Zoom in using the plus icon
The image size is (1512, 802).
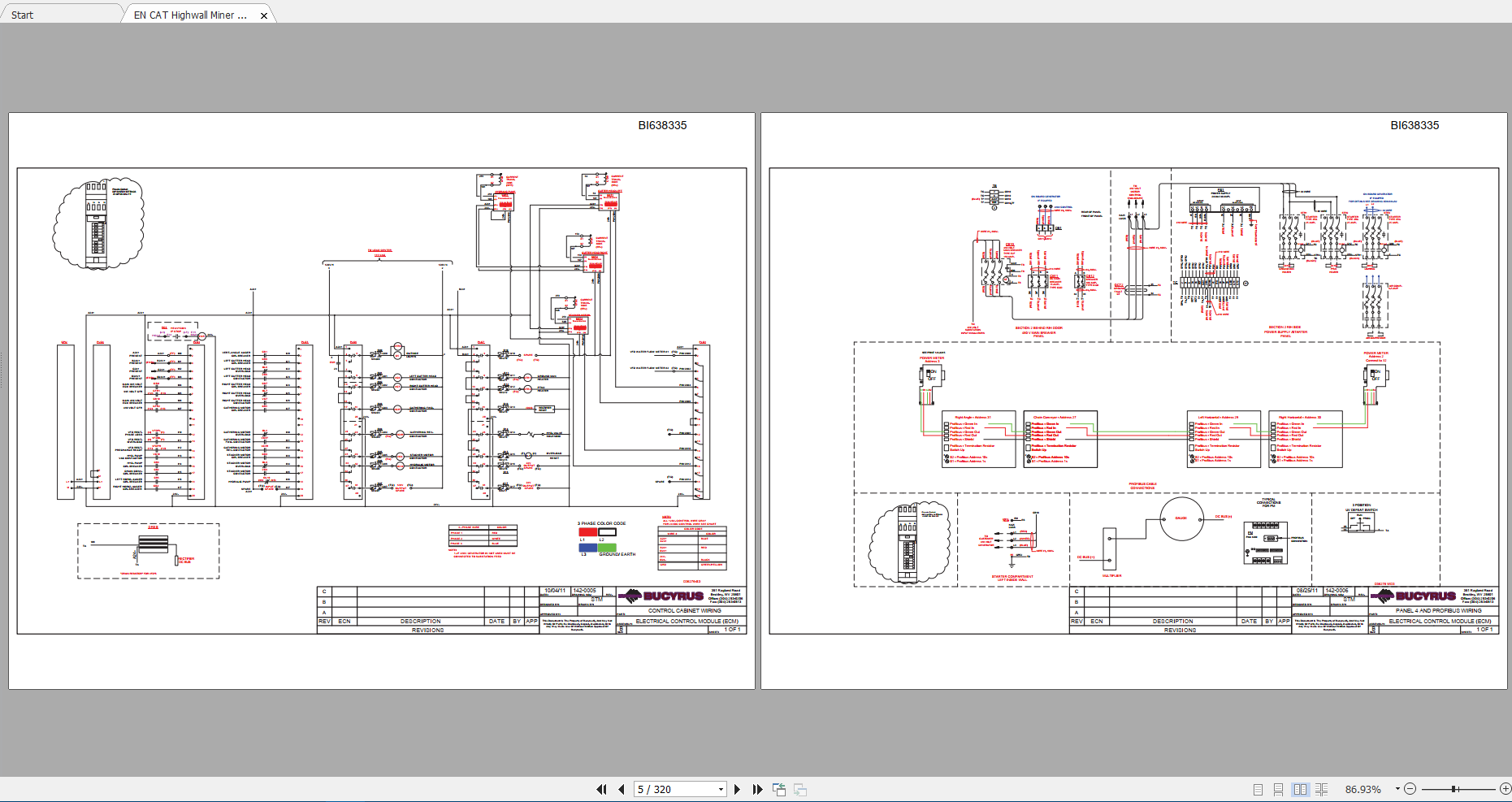pos(1505,789)
